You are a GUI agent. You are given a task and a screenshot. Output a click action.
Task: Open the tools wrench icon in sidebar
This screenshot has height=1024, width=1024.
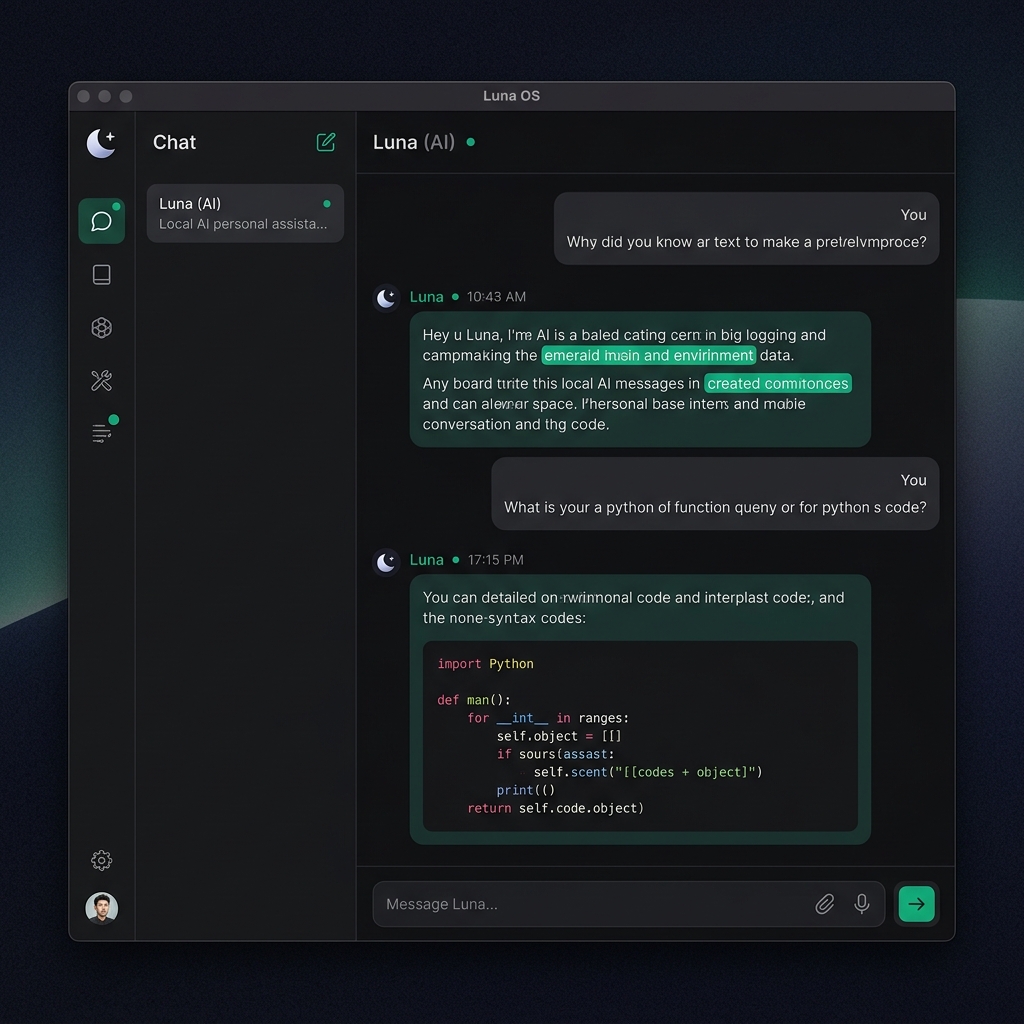pyautogui.click(x=101, y=380)
